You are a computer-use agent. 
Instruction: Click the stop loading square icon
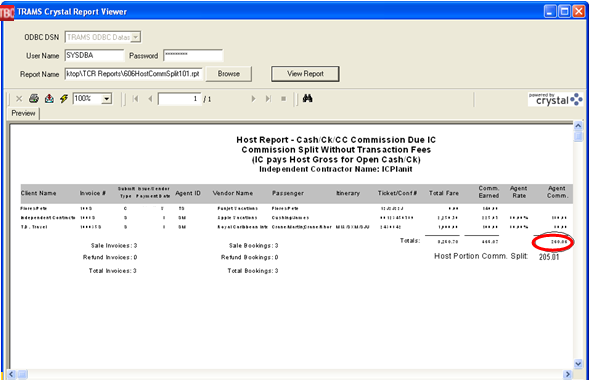point(283,99)
